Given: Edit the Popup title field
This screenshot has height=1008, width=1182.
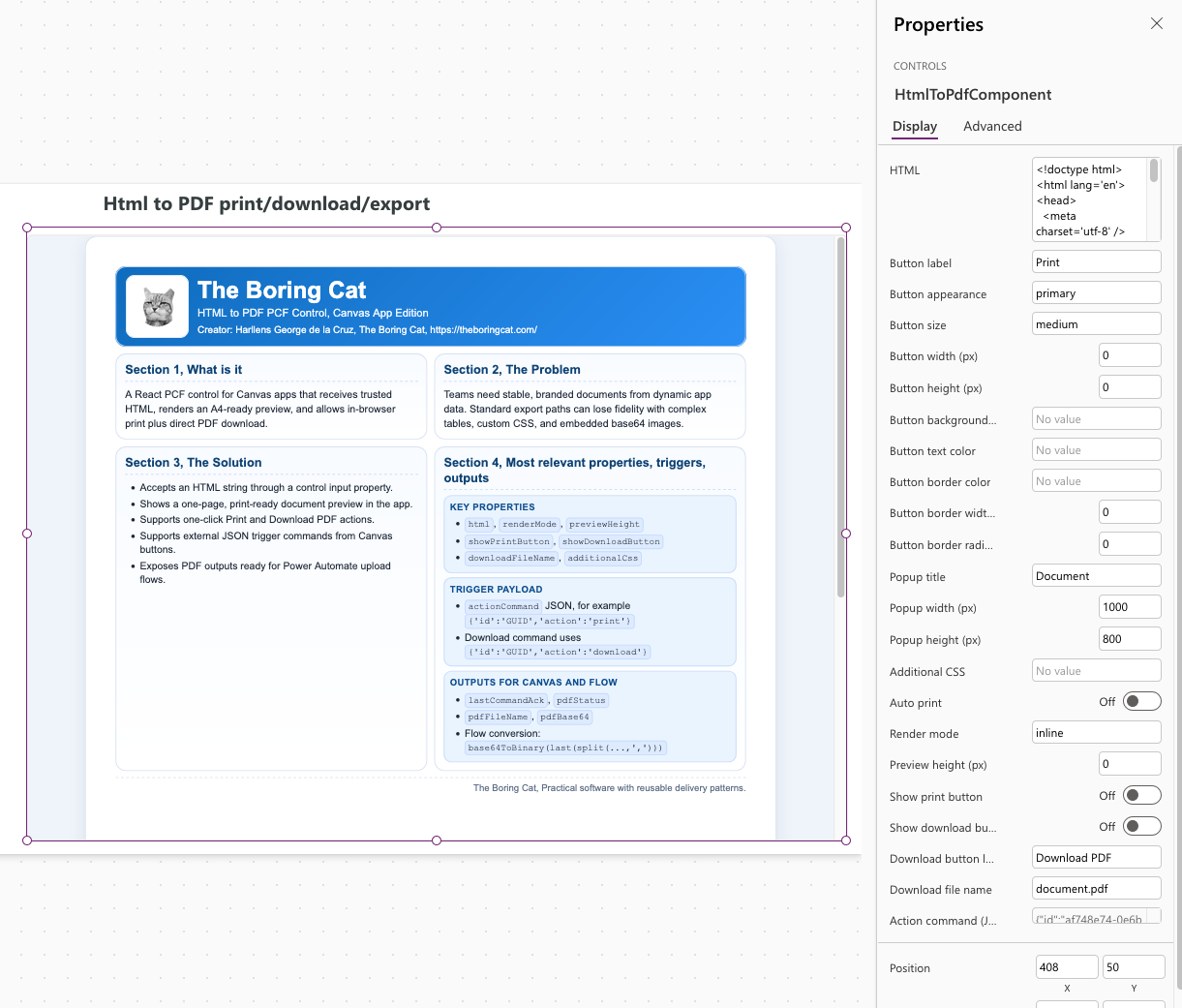Looking at the screenshot, I should (x=1097, y=575).
